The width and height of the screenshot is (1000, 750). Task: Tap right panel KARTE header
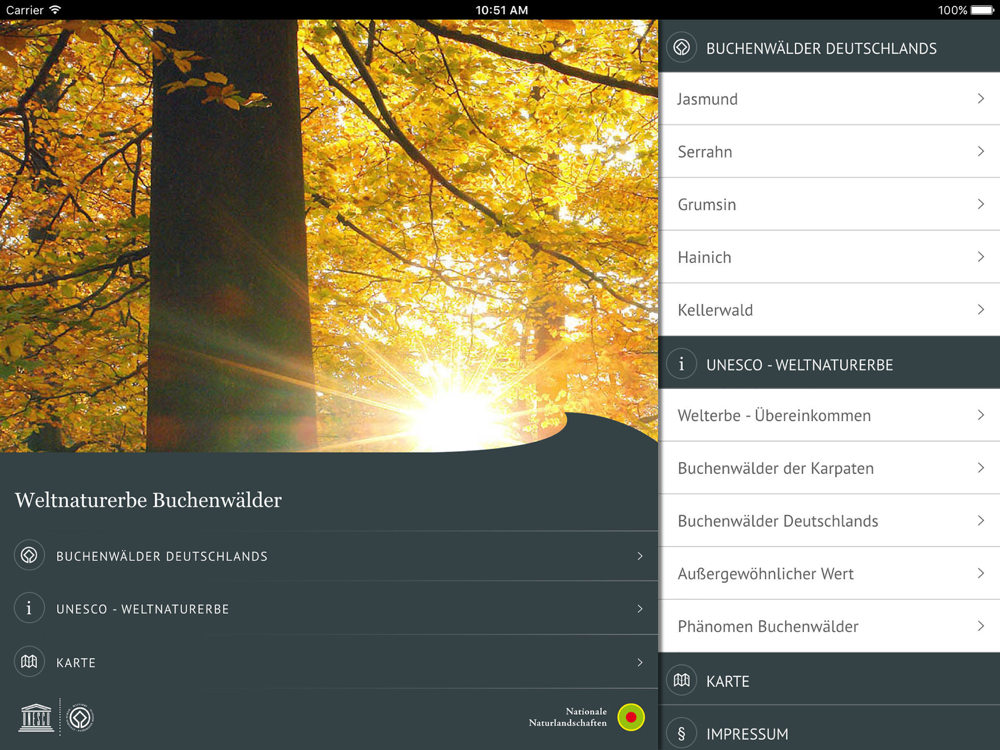pyautogui.click(x=829, y=679)
